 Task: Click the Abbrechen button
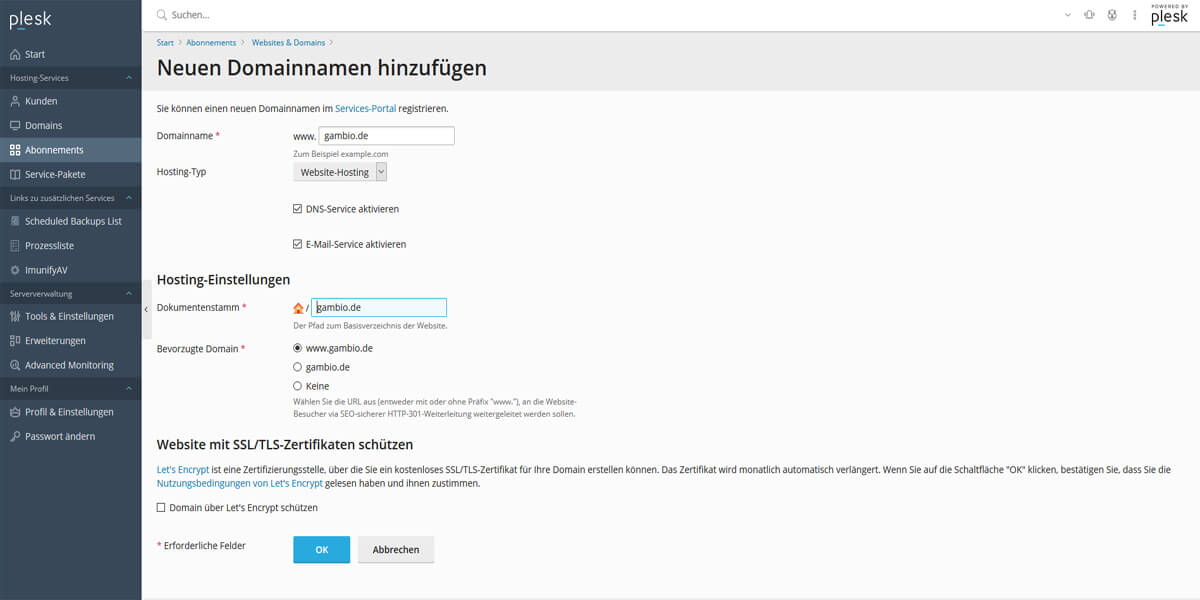click(396, 550)
